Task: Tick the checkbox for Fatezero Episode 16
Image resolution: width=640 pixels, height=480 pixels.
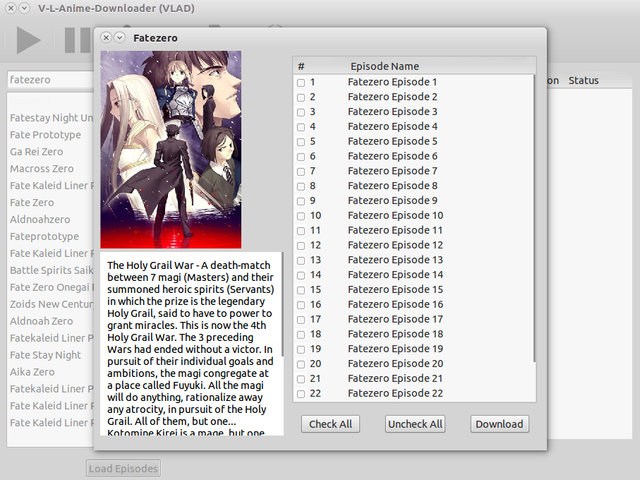Action: pos(301,305)
